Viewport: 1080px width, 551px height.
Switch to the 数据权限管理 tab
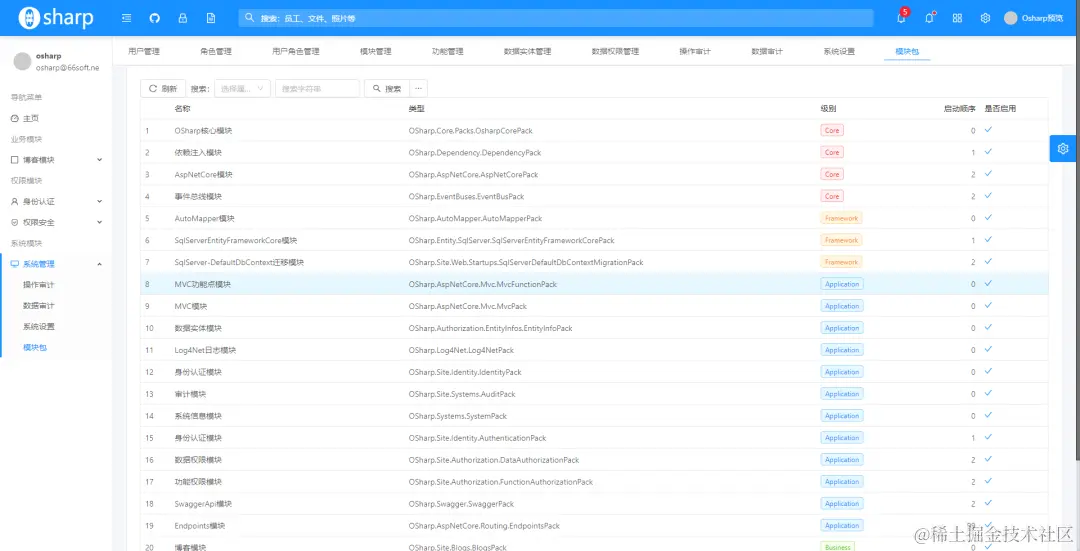[x=615, y=52]
